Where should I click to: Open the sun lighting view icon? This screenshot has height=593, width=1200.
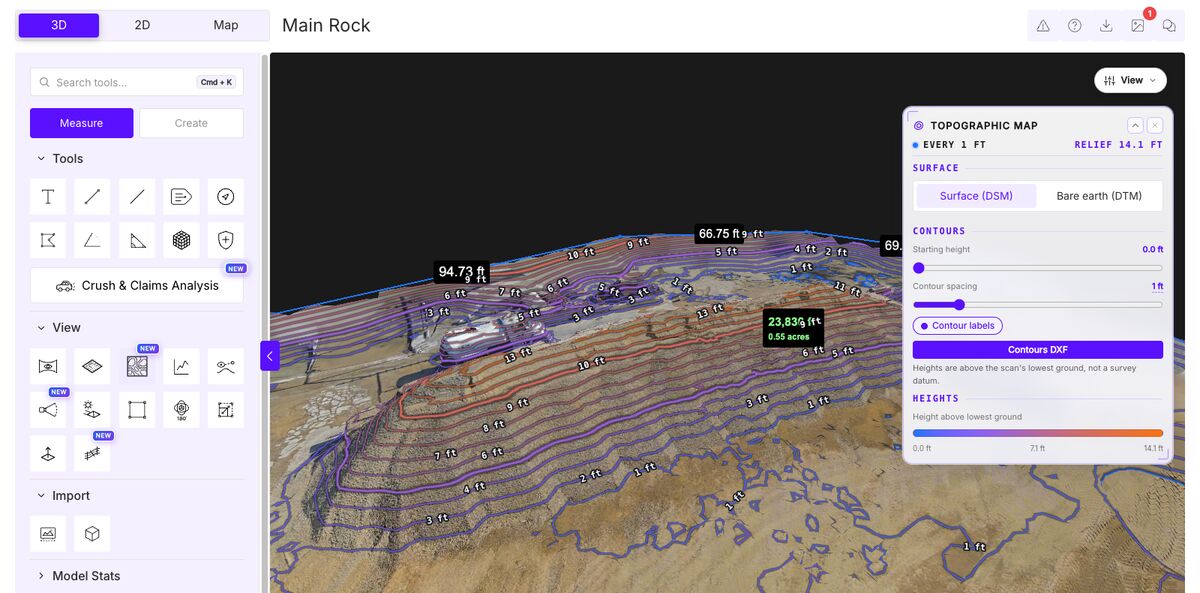point(92,410)
